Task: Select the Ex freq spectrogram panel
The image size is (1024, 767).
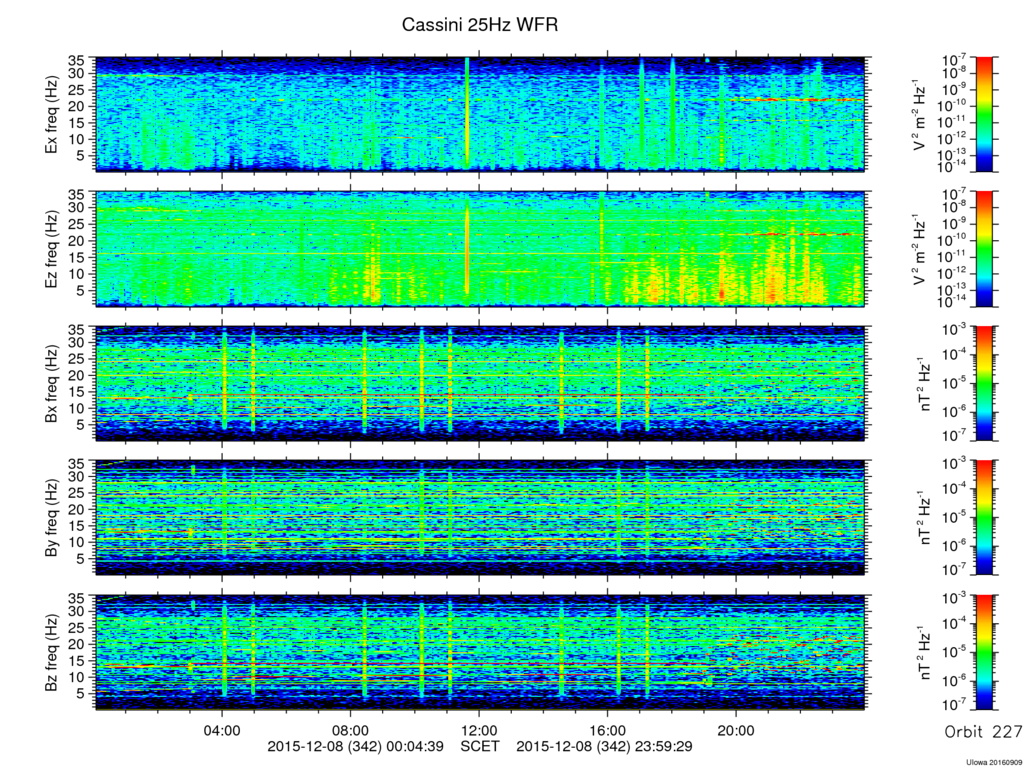Action: [480, 114]
